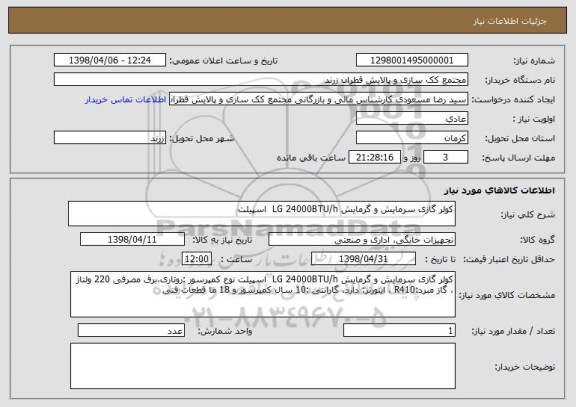The height and width of the screenshot is (407, 576).
Task: Click the label تاریخ و ساعت اعلان عمومی
Action: 223,61
